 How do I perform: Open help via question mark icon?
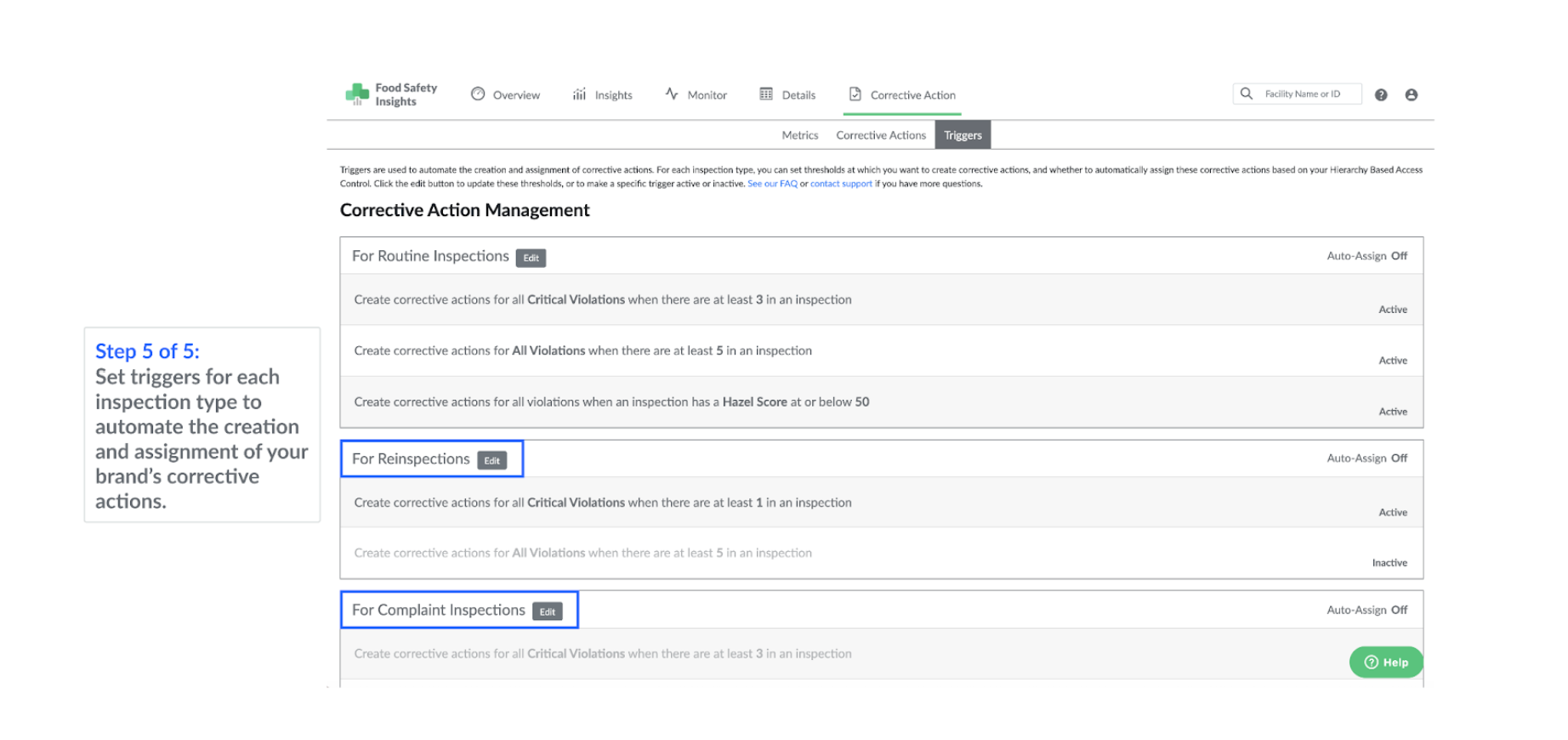[x=1381, y=95]
